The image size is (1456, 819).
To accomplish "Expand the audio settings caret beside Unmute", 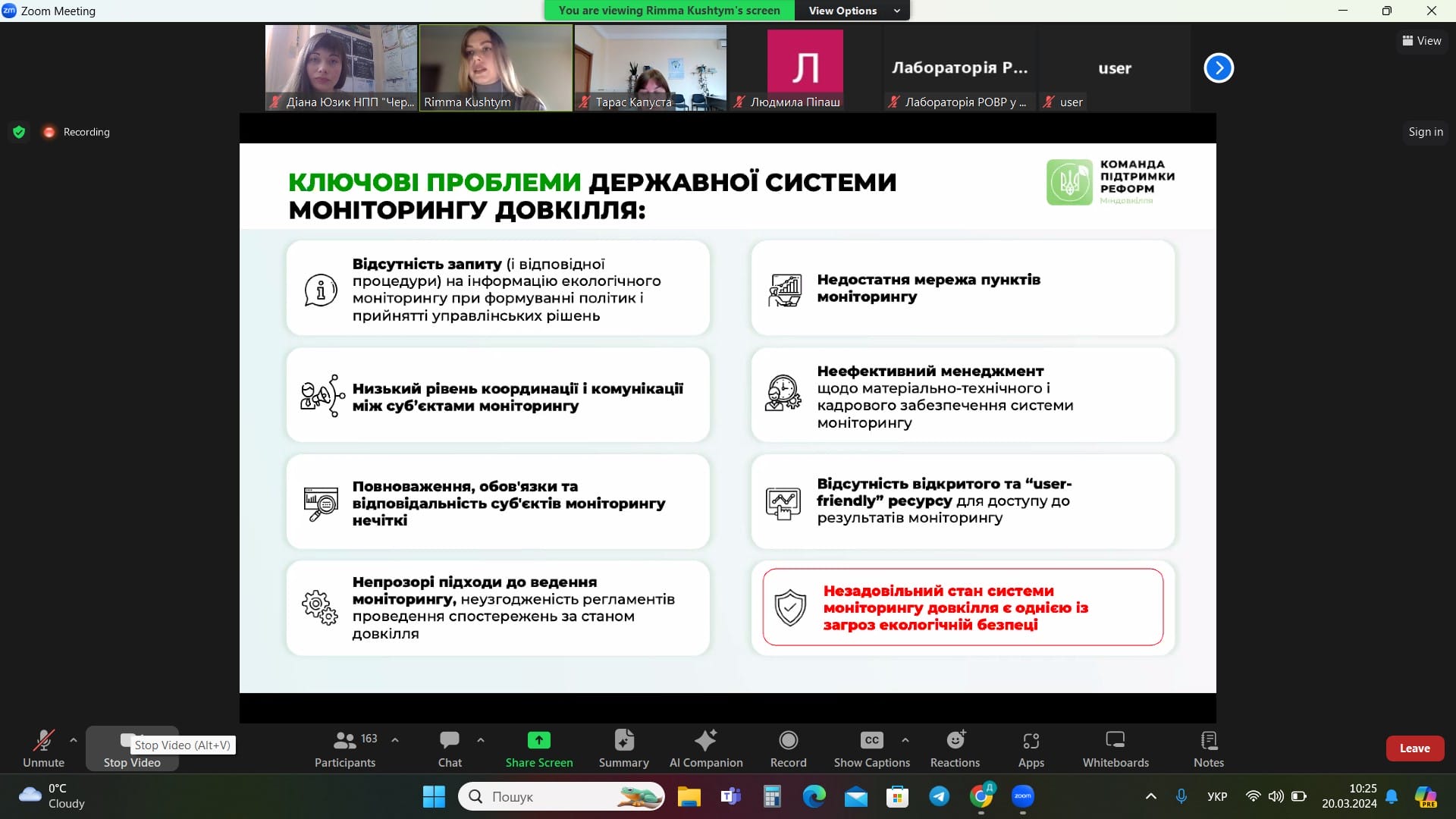I will point(74,740).
